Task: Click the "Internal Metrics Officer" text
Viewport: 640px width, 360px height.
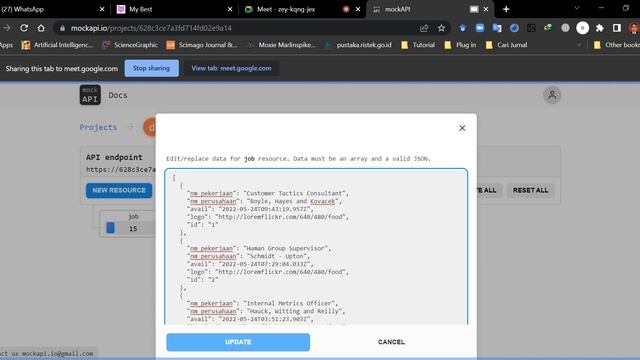Action: 291,303
